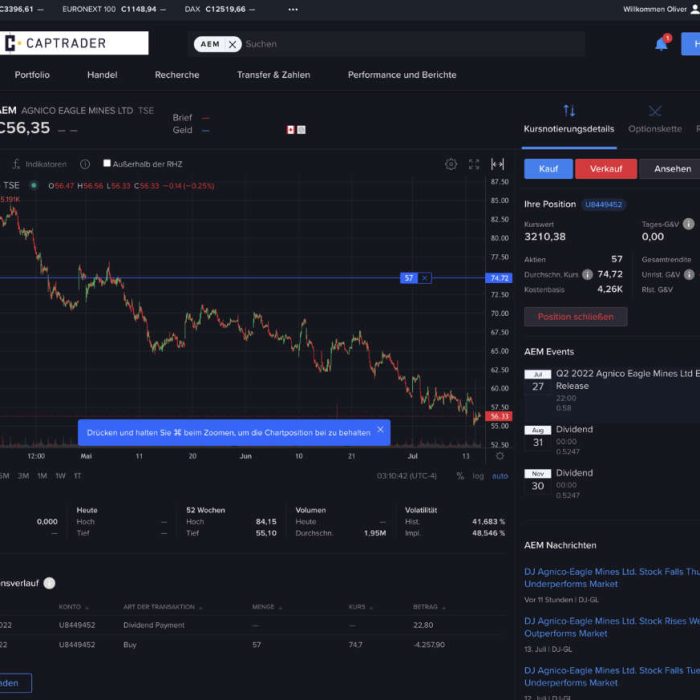
Task: Click the Canadian flag icon
Action: pos(291,129)
